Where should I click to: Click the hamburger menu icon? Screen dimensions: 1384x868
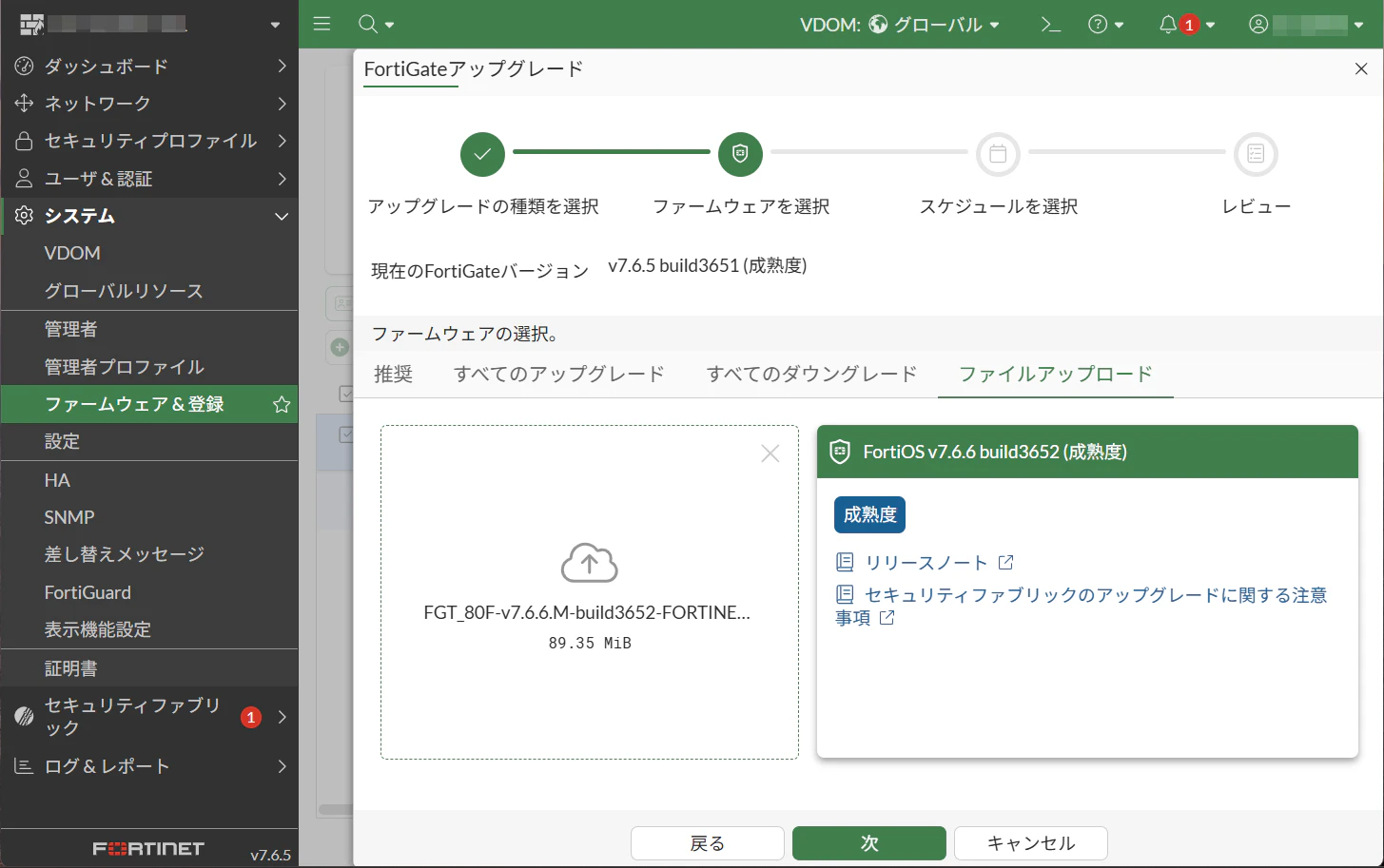[x=322, y=24]
